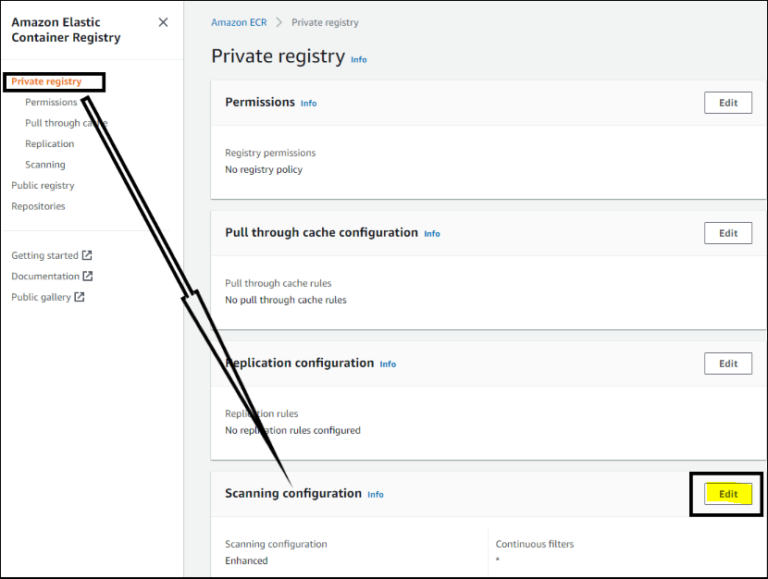Image resolution: width=768 pixels, height=579 pixels.
Task: Open Public gallery external link icon
Action: click(79, 297)
